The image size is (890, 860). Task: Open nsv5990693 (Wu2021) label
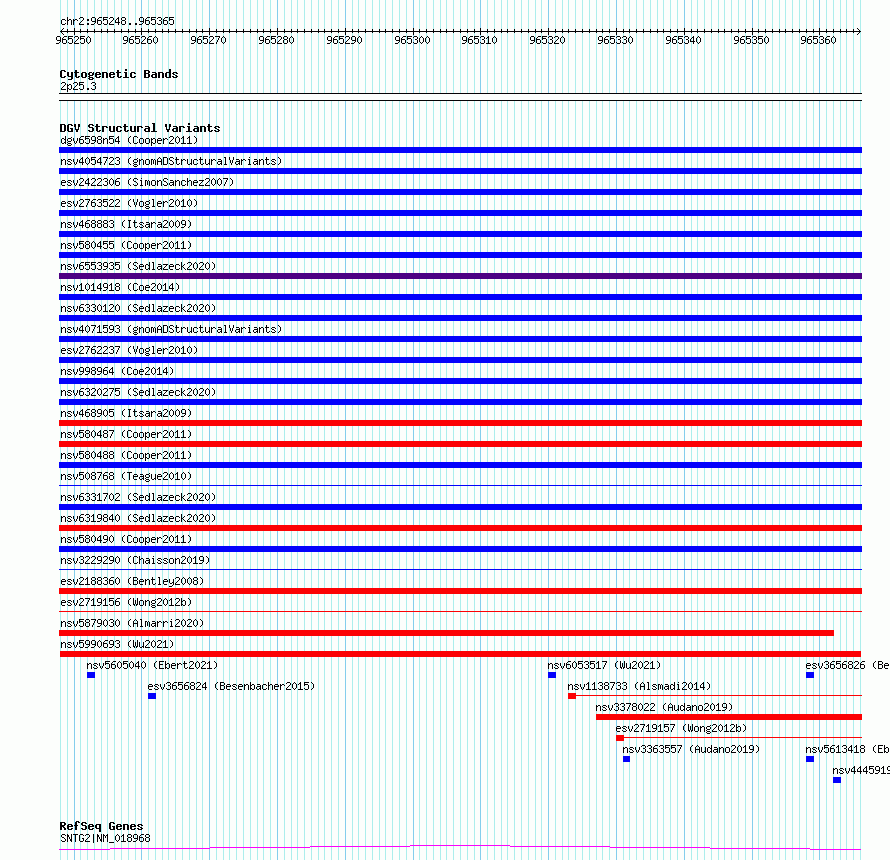tap(117, 644)
